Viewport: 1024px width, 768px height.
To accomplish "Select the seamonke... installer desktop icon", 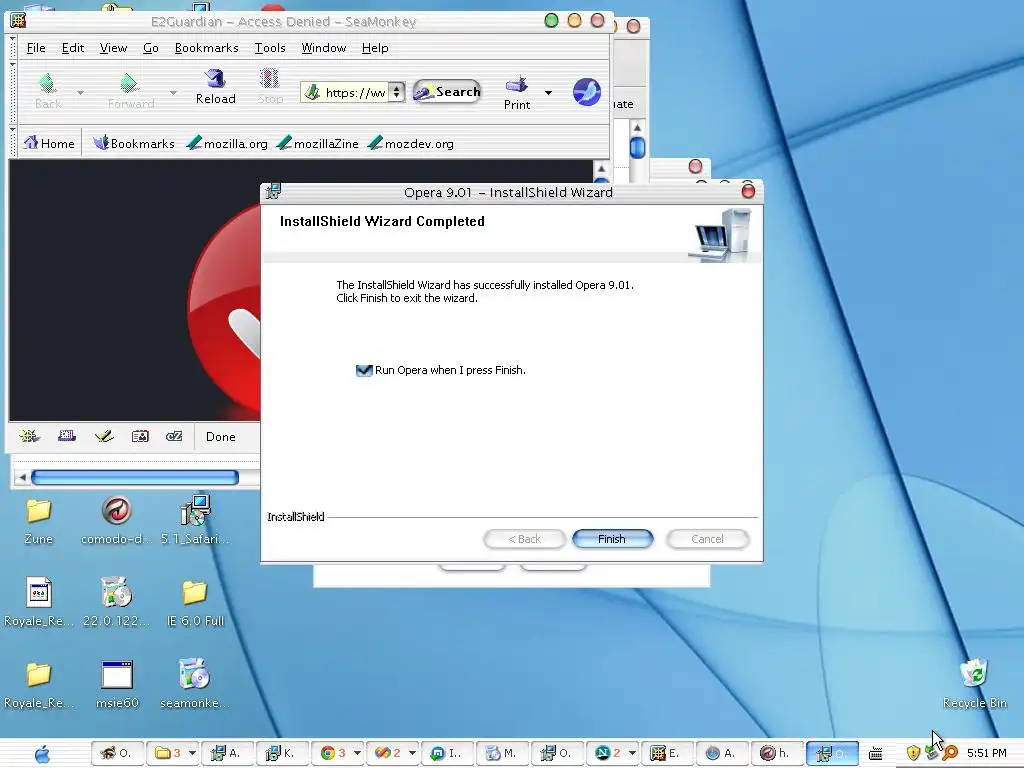I will pyautogui.click(x=195, y=684).
